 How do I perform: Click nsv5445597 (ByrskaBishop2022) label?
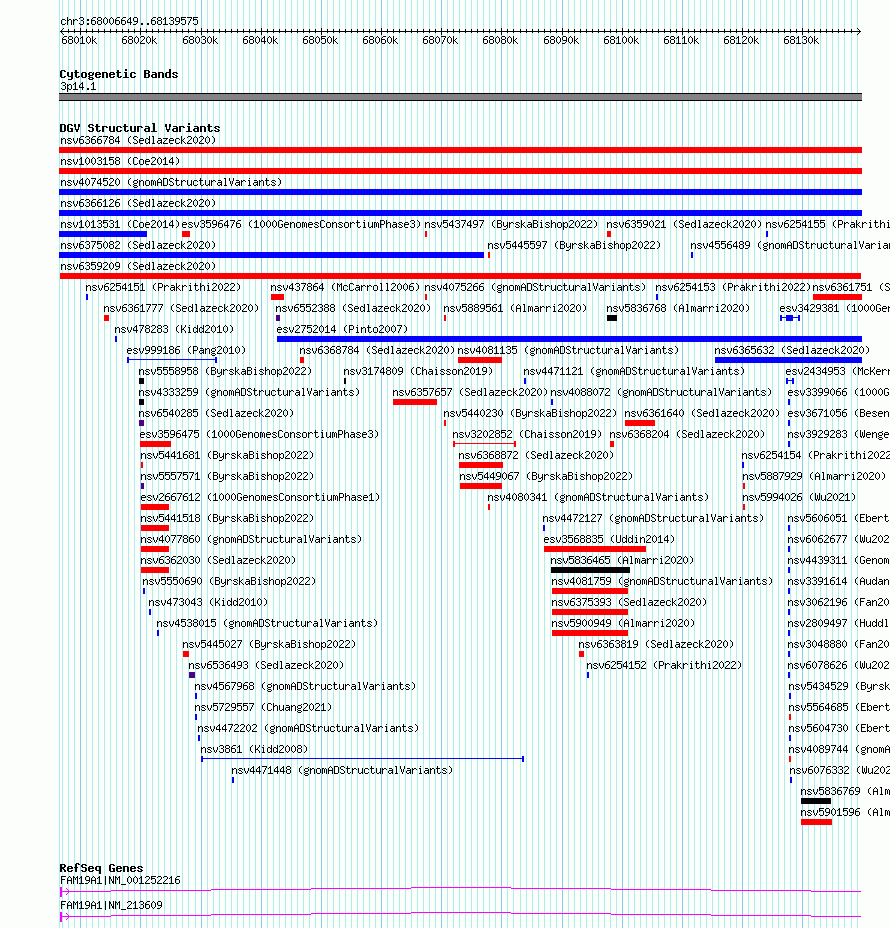574,245
